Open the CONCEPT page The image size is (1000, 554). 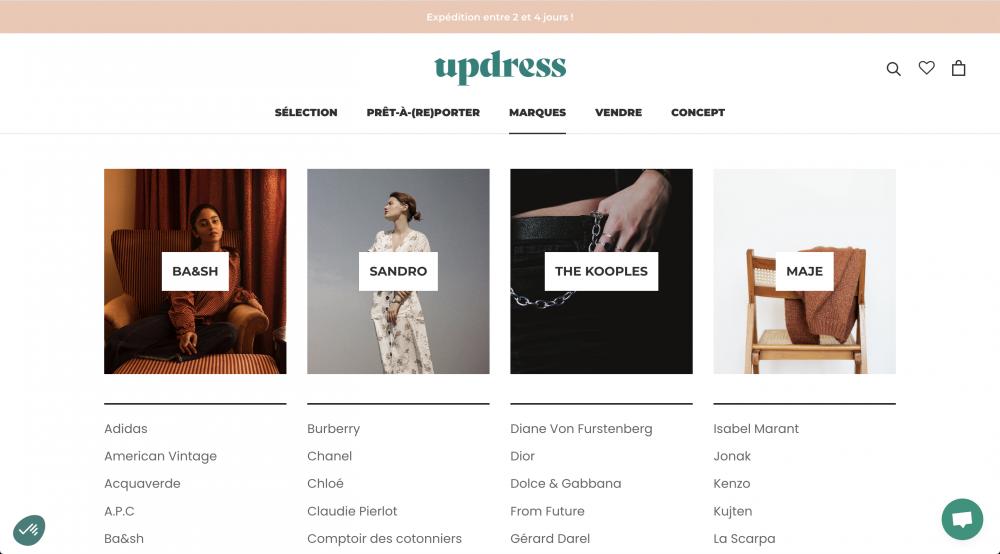click(698, 112)
